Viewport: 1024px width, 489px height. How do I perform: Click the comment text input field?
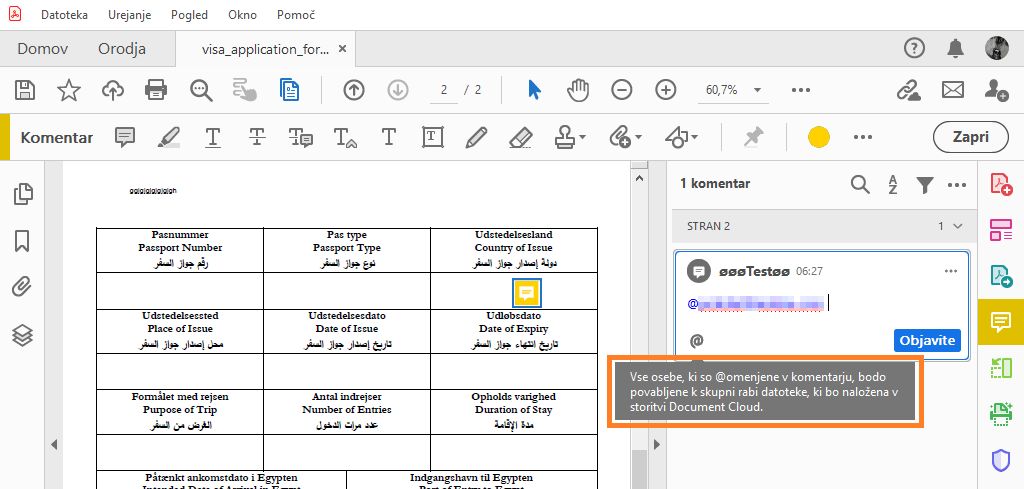tap(822, 304)
